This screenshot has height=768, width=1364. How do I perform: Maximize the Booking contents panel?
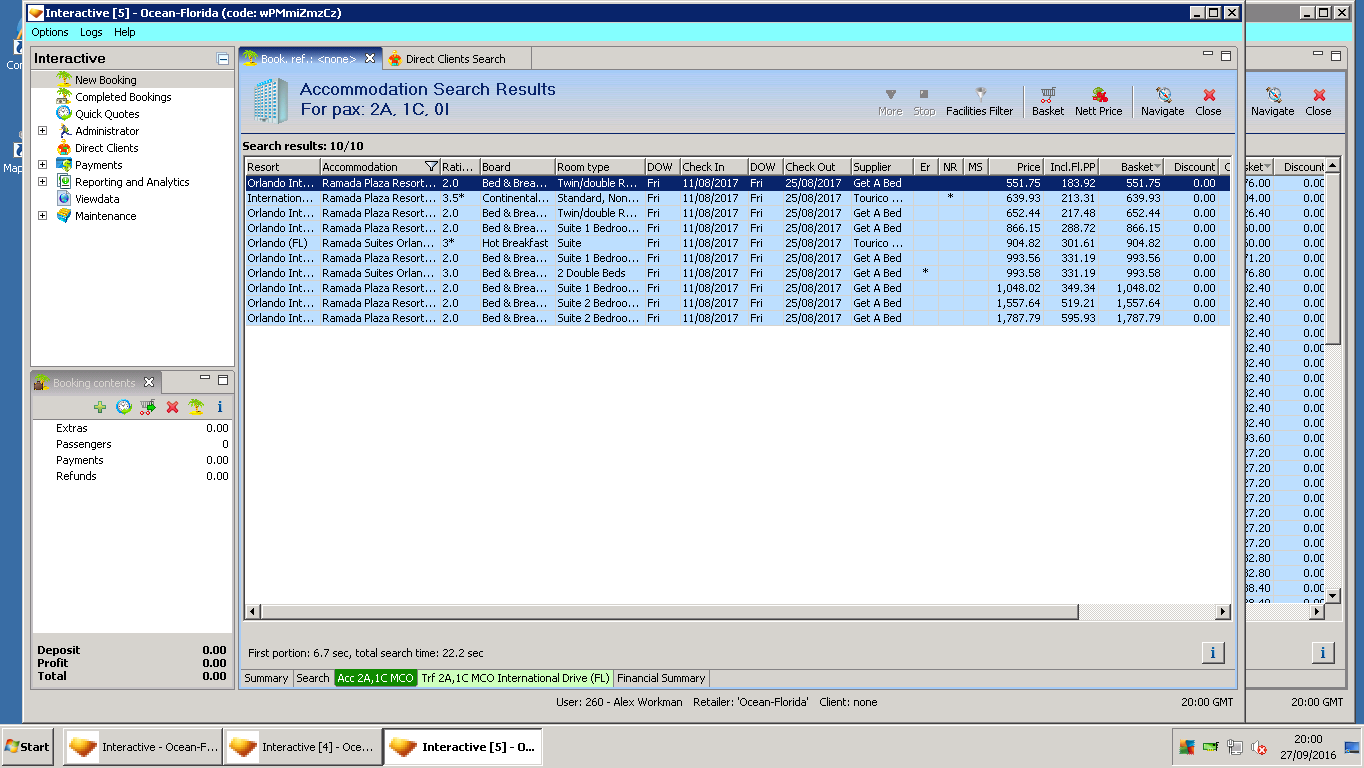pos(223,380)
